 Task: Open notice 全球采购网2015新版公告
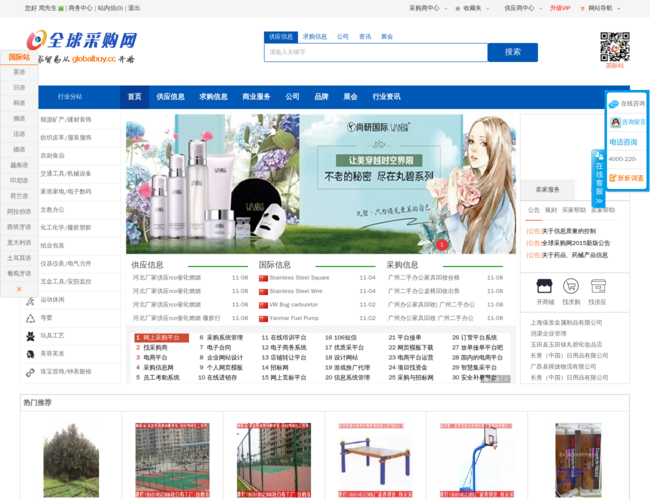click(x=575, y=243)
